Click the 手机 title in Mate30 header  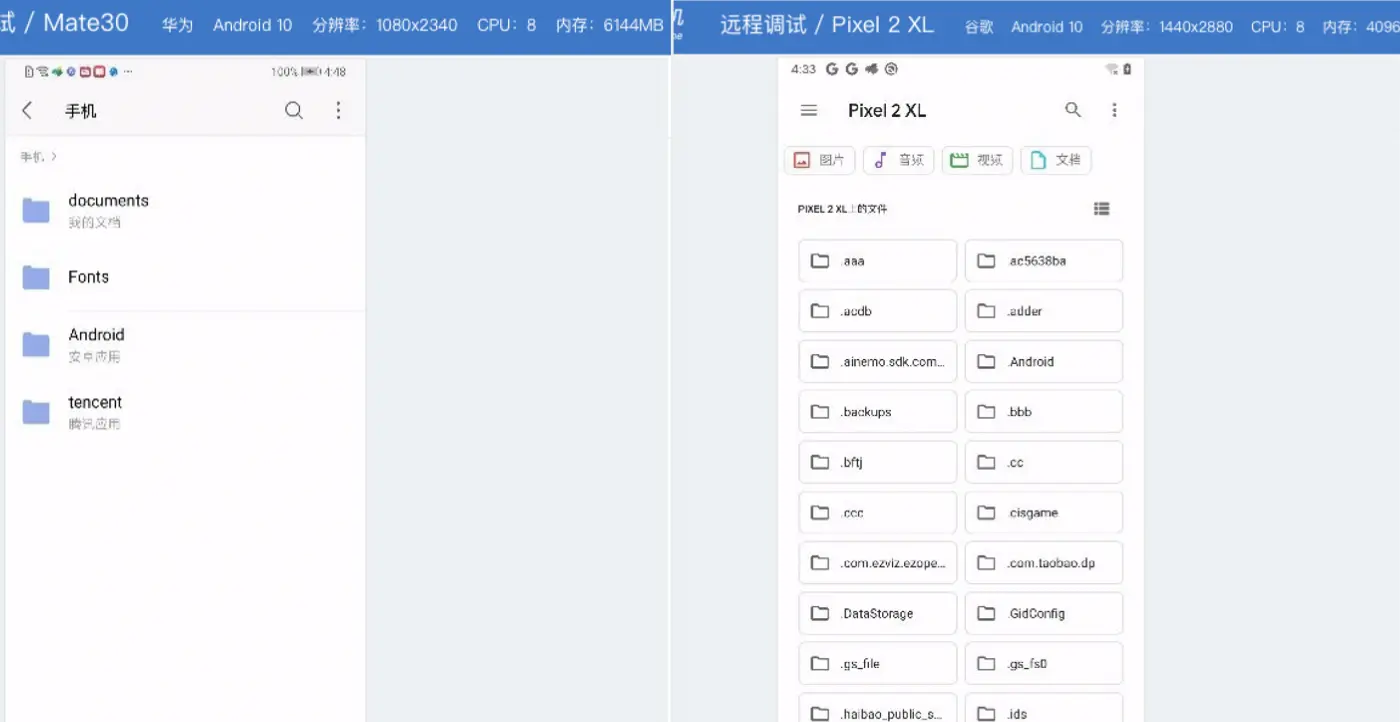pos(81,111)
